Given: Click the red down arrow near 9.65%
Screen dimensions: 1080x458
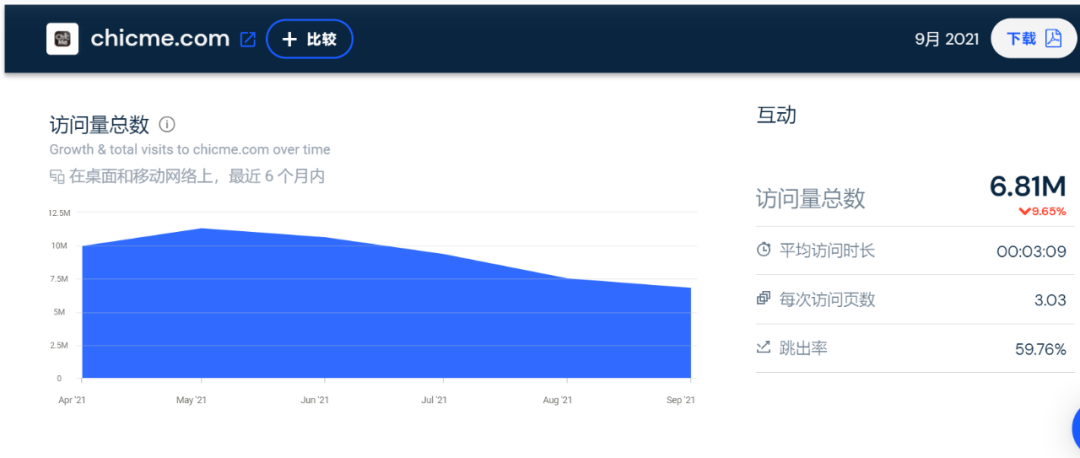Looking at the screenshot, I should pyautogui.click(x=1024, y=212).
